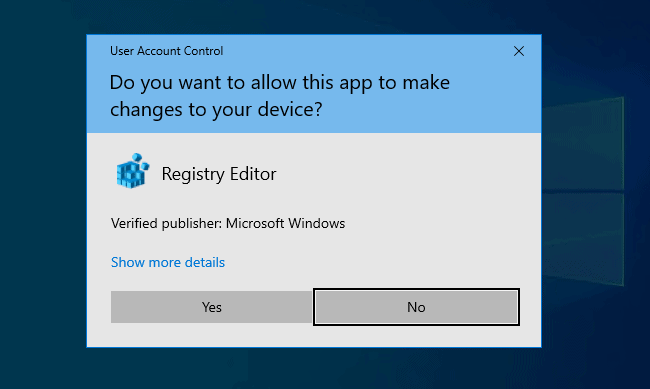Click the Registry Editor cube icon
650x389 pixels.
tap(132, 171)
